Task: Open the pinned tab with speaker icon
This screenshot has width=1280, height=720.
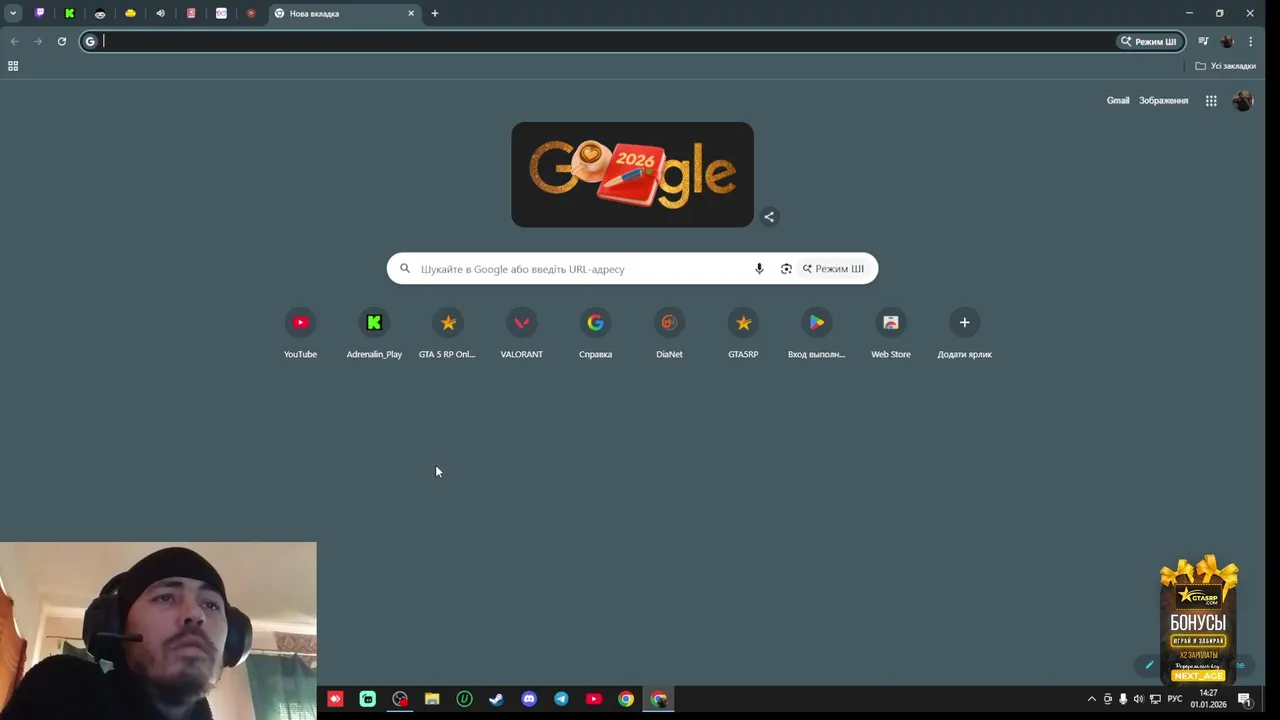Action: pyautogui.click(x=160, y=13)
